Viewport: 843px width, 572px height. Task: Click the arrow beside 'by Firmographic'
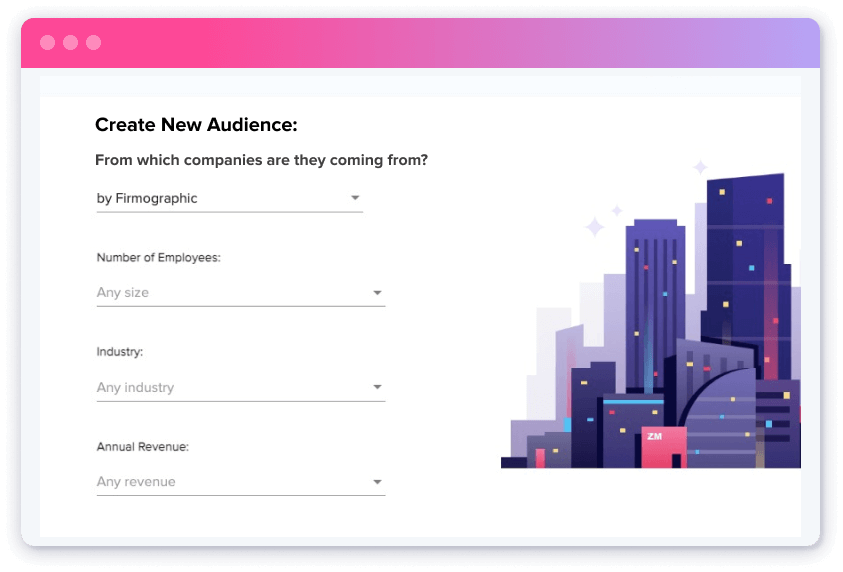(x=355, y=198)
